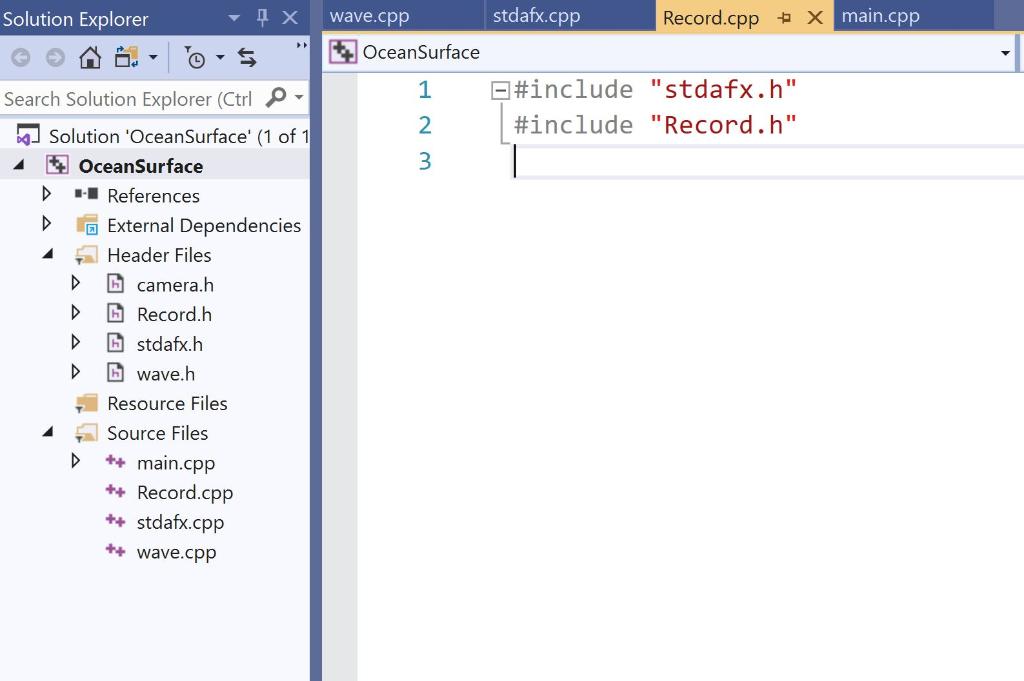
Task: Click the Resource Files folder icon
Action: [x=86, y=403]
